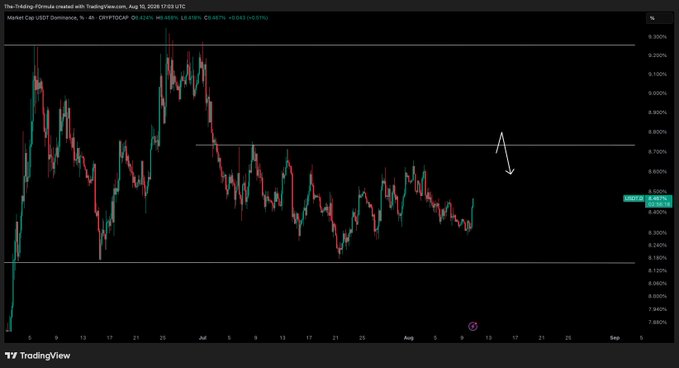Viewport: 679px width, 368px height.
Task: Click the 8.060% price axis label
Action: click(657, 284)
